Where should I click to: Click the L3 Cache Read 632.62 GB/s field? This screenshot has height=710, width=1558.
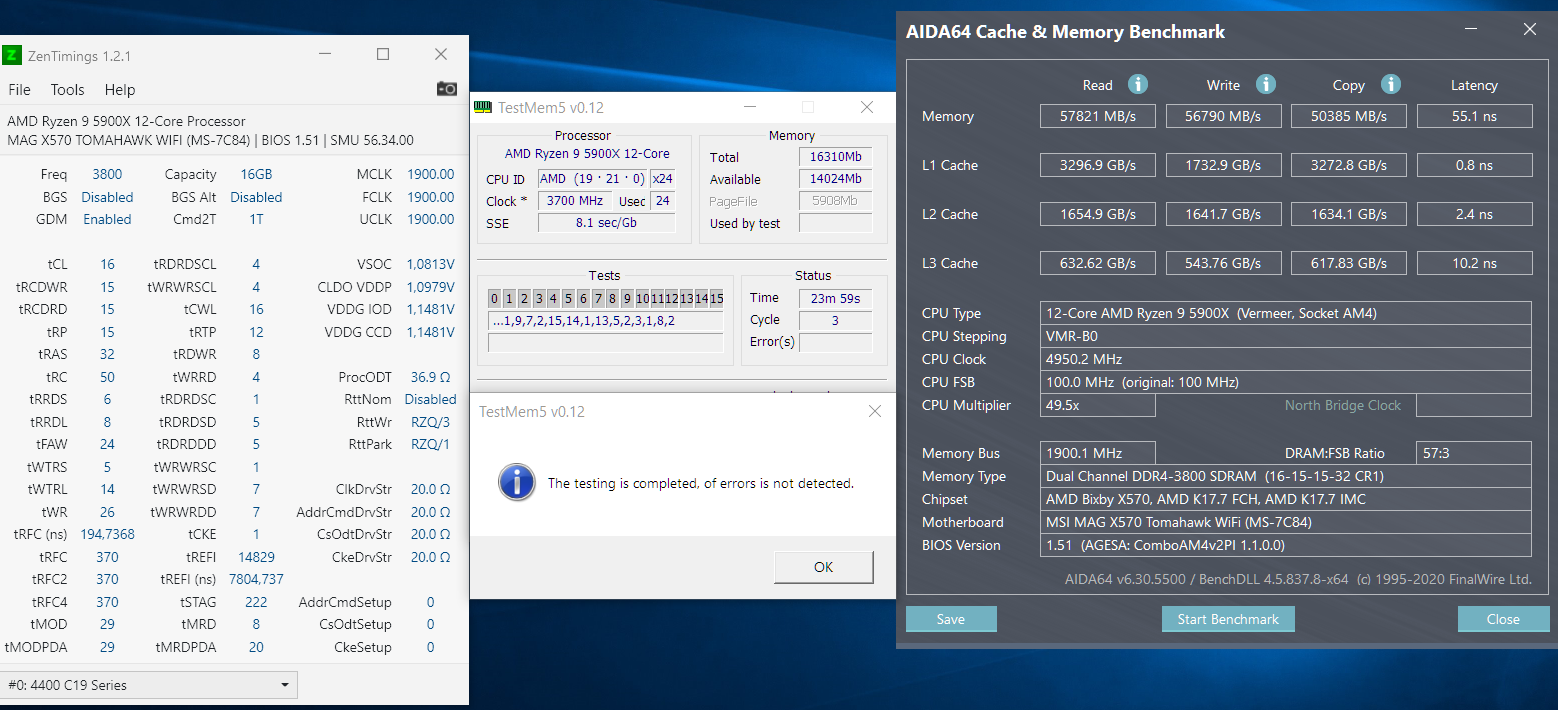[1097, 263]
